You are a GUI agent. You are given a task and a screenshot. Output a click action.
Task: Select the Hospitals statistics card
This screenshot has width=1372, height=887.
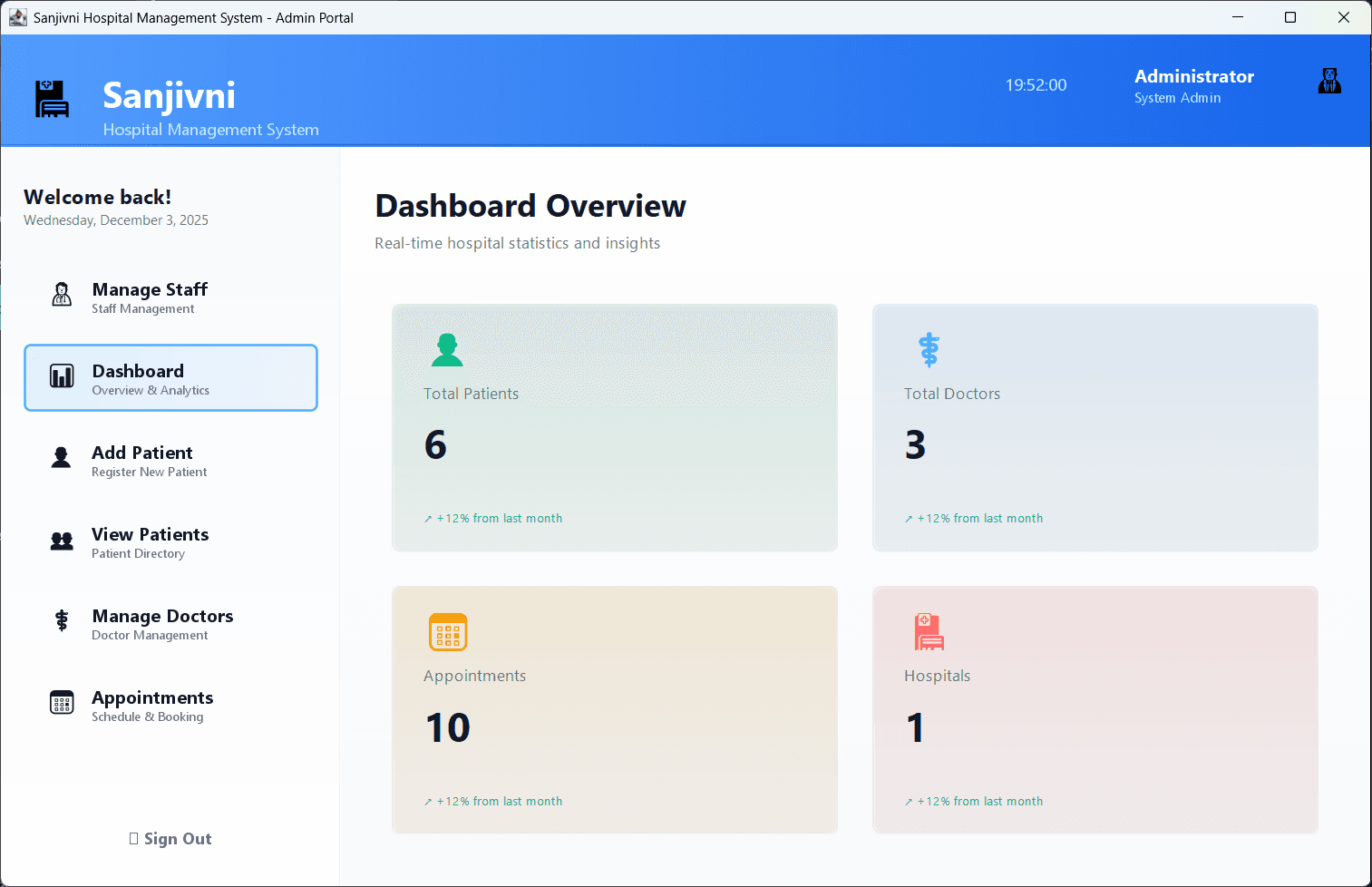1095,709
